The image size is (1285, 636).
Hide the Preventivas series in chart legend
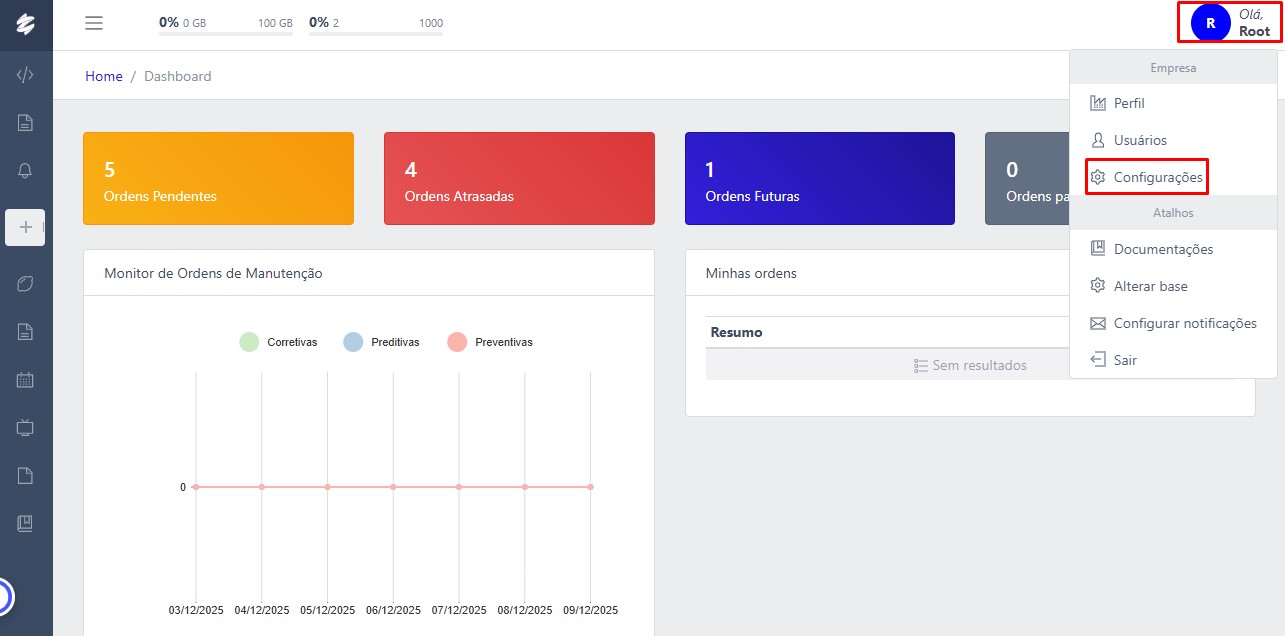(x=490, y=342)
